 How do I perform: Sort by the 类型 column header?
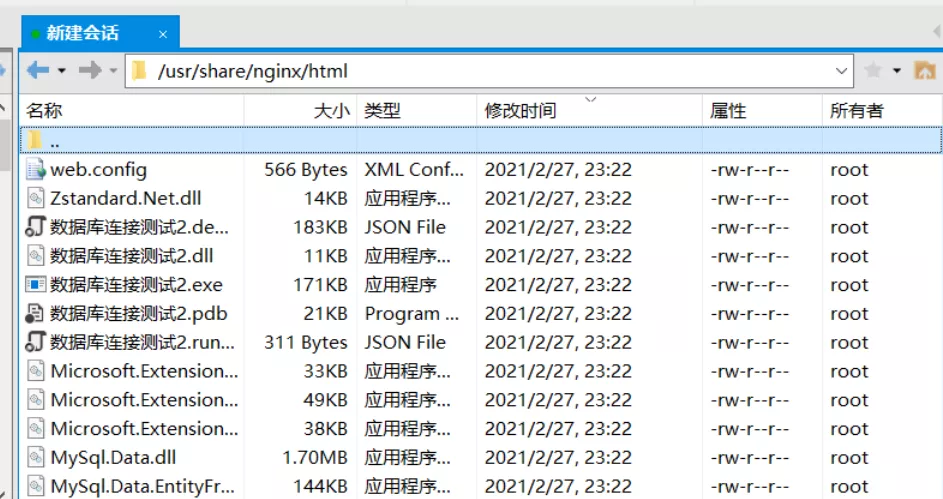[x=417, y=111]
